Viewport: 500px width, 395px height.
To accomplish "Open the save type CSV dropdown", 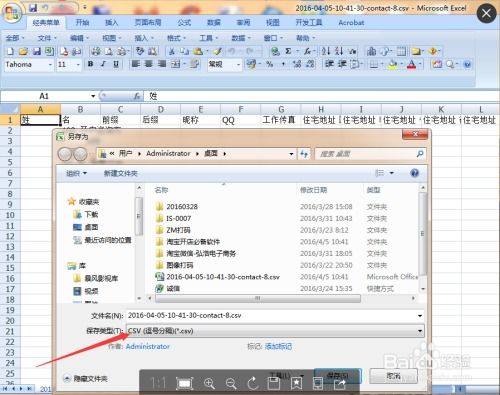I will [x=275, y=331].
